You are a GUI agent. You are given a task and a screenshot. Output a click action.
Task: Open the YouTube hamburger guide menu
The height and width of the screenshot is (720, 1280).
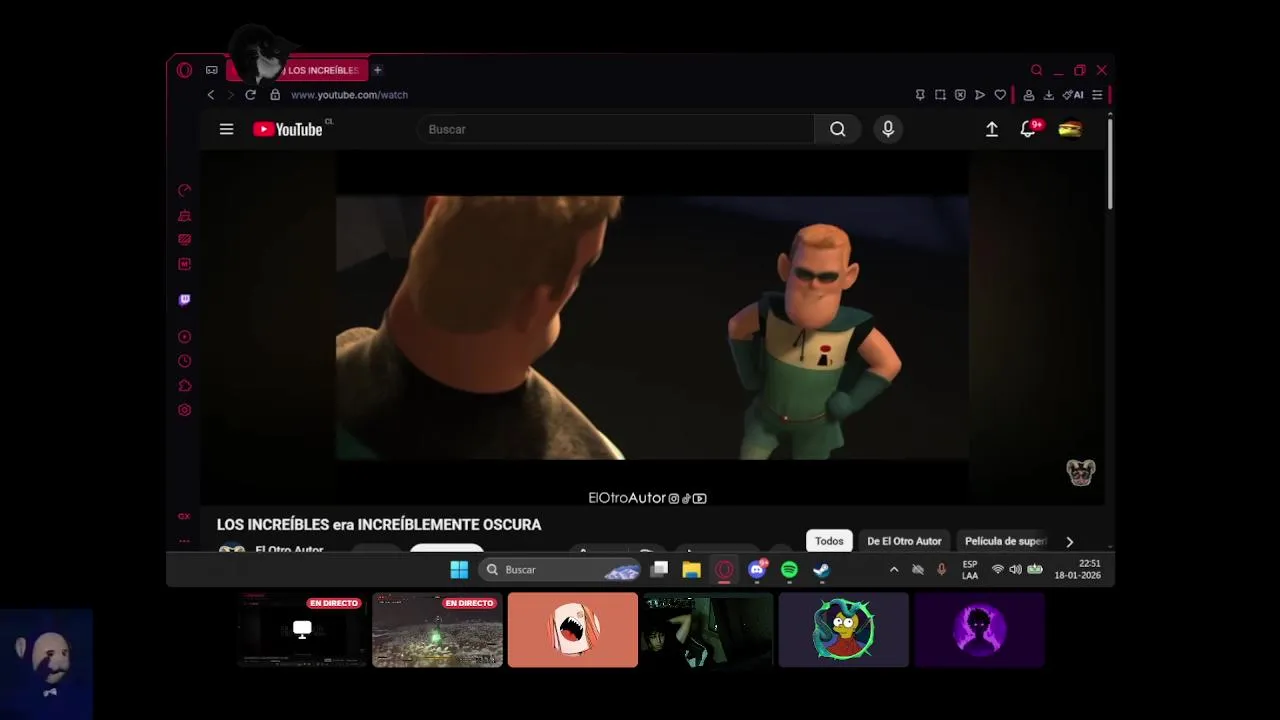coord(226,129)
